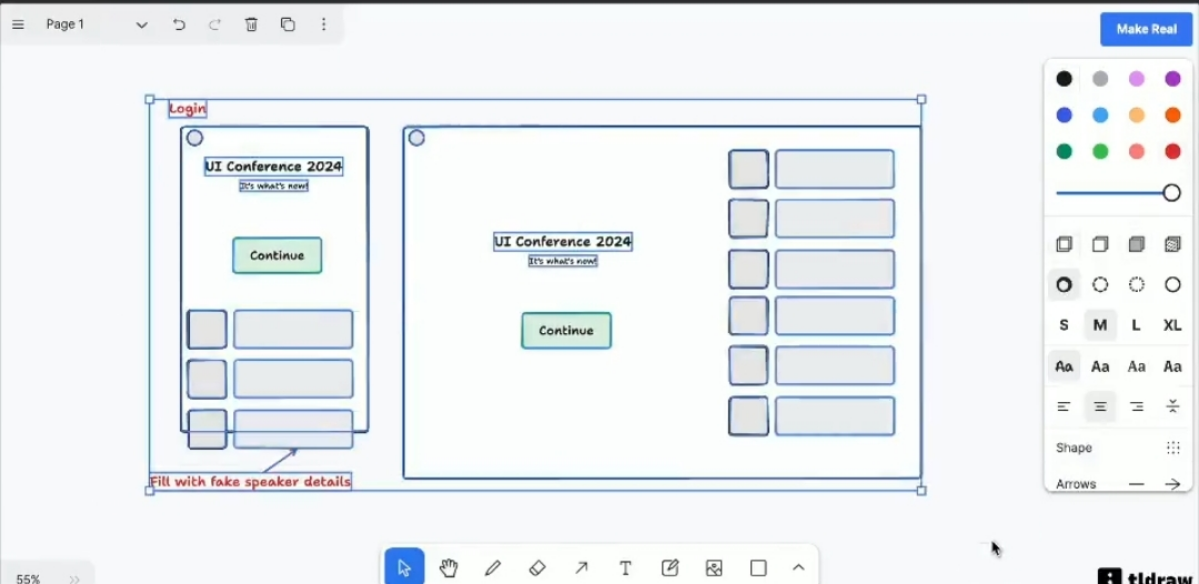Image resolution: width=1199 pixels, height=584 pixels.
Task: Click the duplicate page icon
Action: pyautogui.click(x=288, y=25)
